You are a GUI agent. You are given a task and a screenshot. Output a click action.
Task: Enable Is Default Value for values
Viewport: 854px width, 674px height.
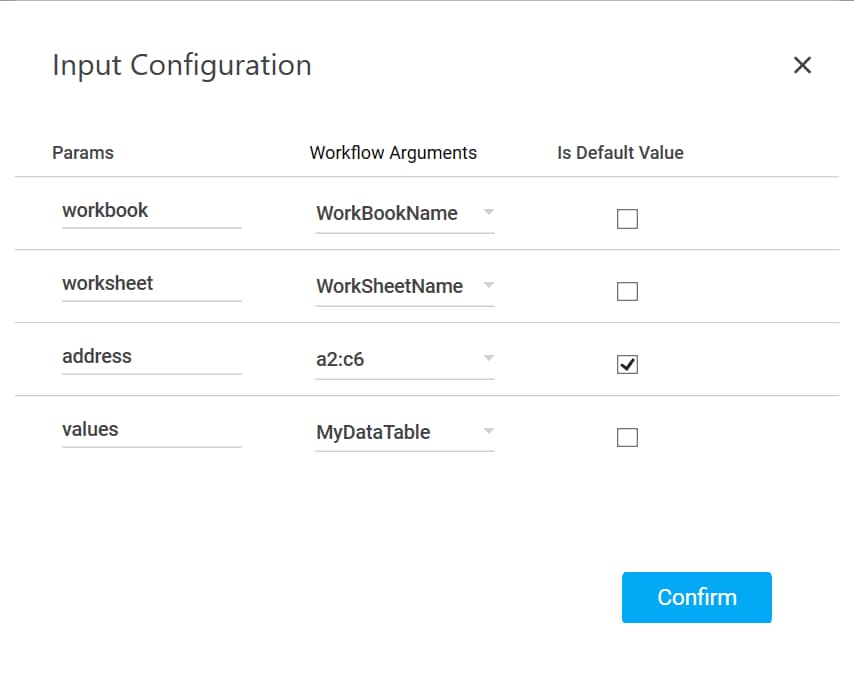click(x=627, y=437)
